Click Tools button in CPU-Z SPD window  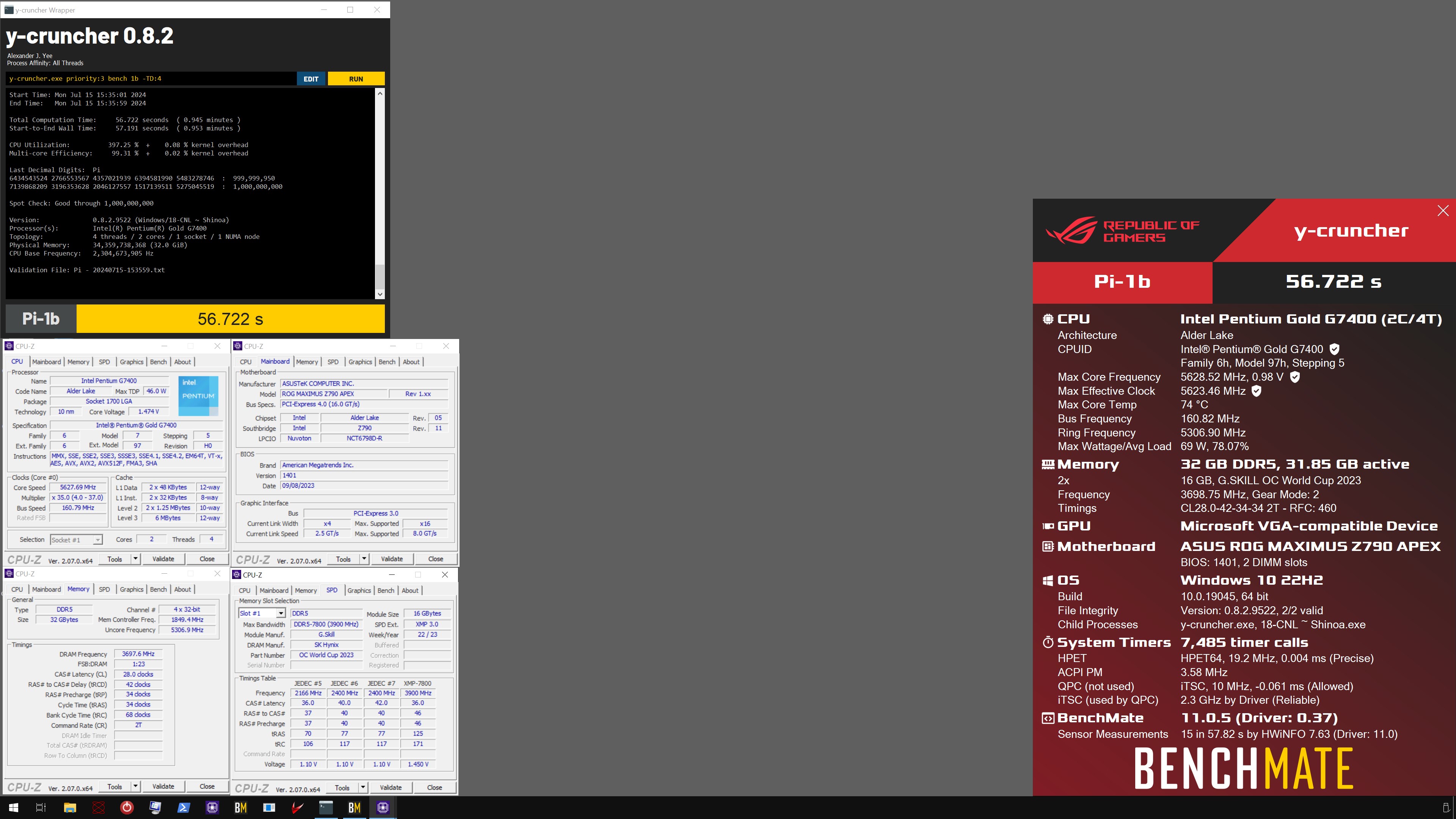342,788
